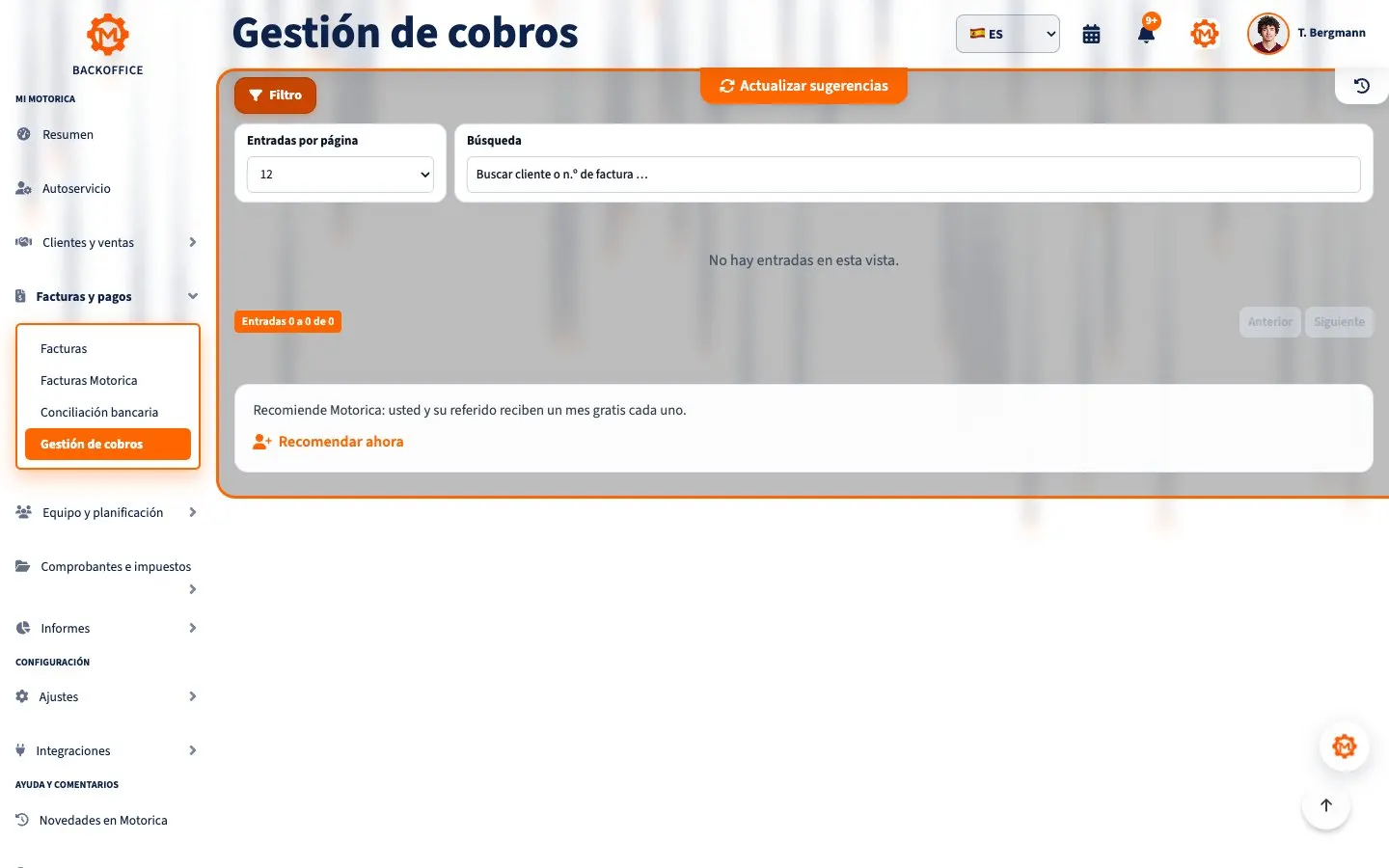Open the ES language dropdown

click(1007, 34)
